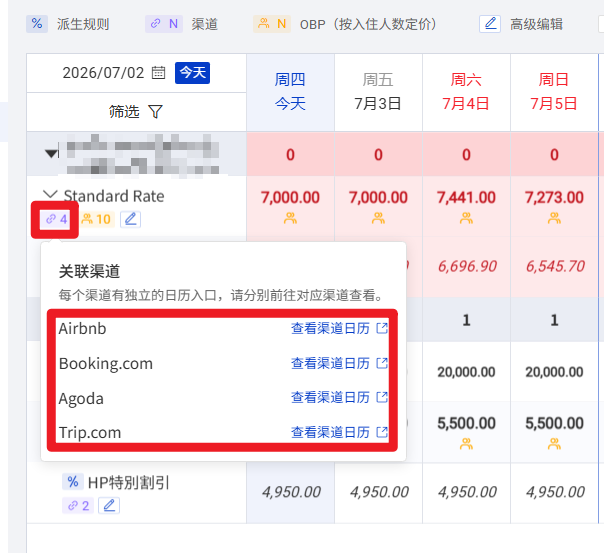
Task: Collapse the Standard Rate chevron
Action: (x=50, y=194)
